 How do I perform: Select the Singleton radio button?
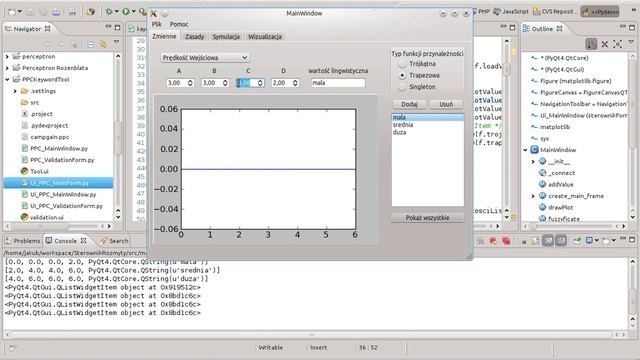(402, 87)
